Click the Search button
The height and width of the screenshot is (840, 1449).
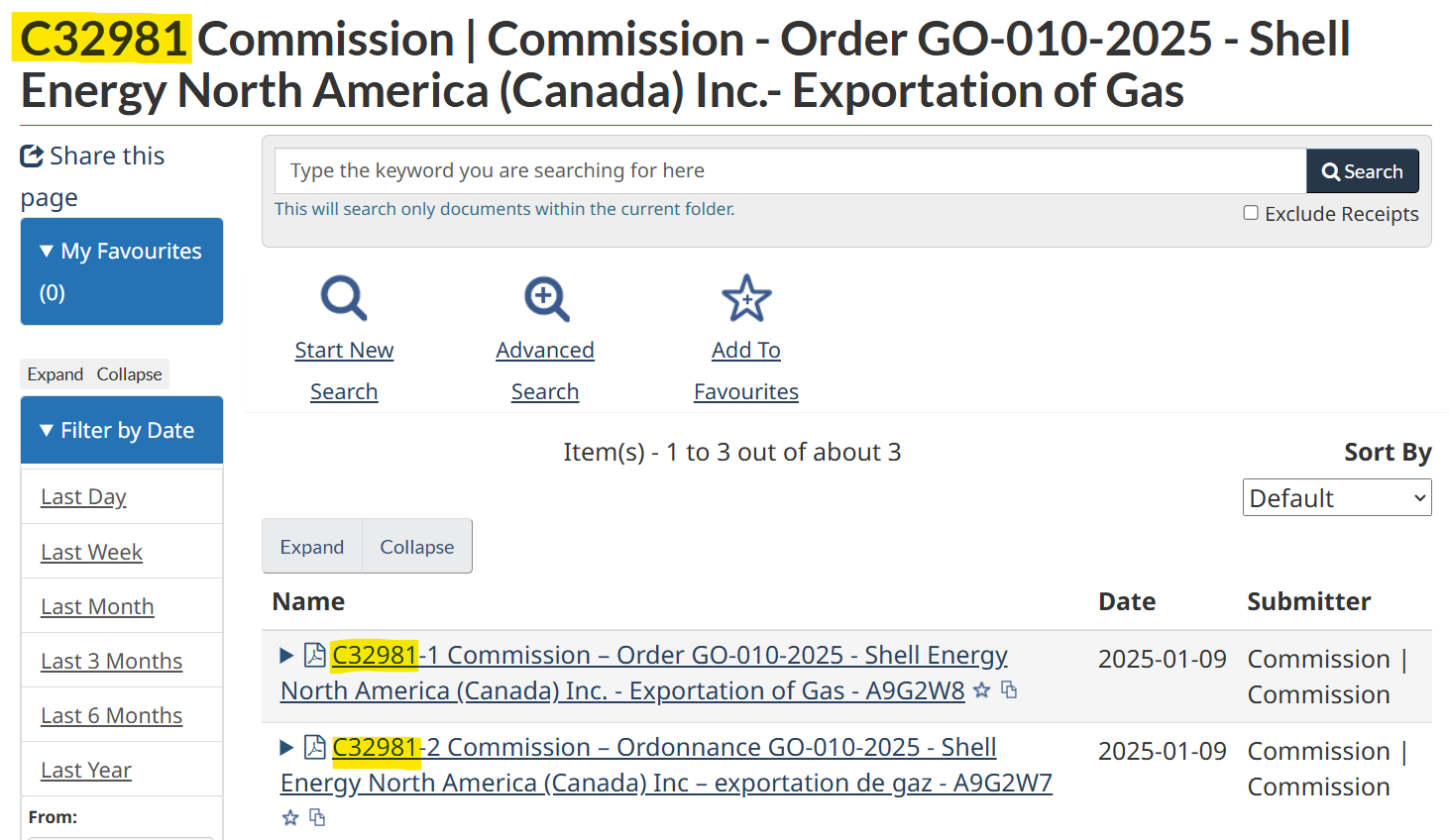coord(1363,171)
